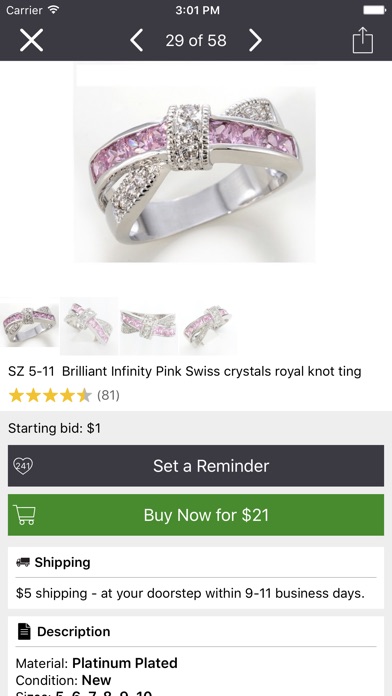Image resolution: width=392 pixels, height=696 pixels.
Task: Select the first ring thumbnail
Action: pos(29,326)
